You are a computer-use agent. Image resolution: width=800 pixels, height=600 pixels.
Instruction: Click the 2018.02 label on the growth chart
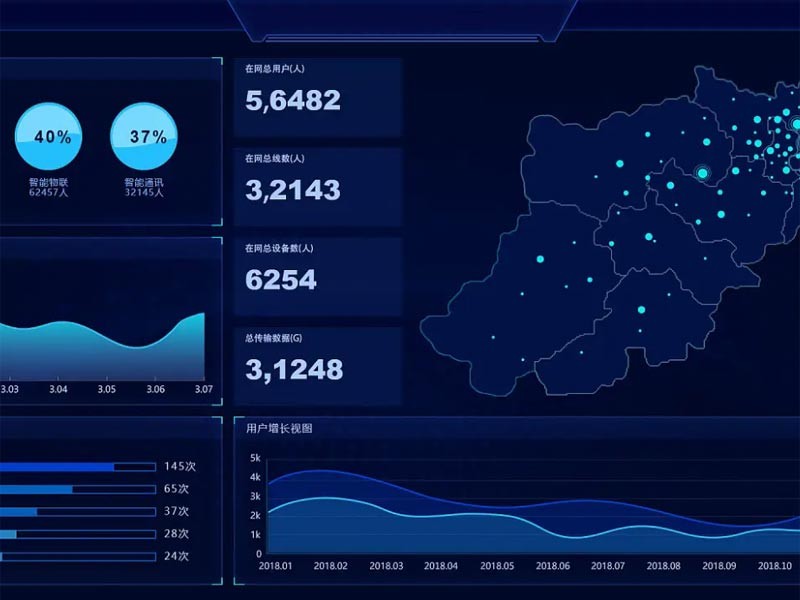pyautogui.click(x=330, y=566)
